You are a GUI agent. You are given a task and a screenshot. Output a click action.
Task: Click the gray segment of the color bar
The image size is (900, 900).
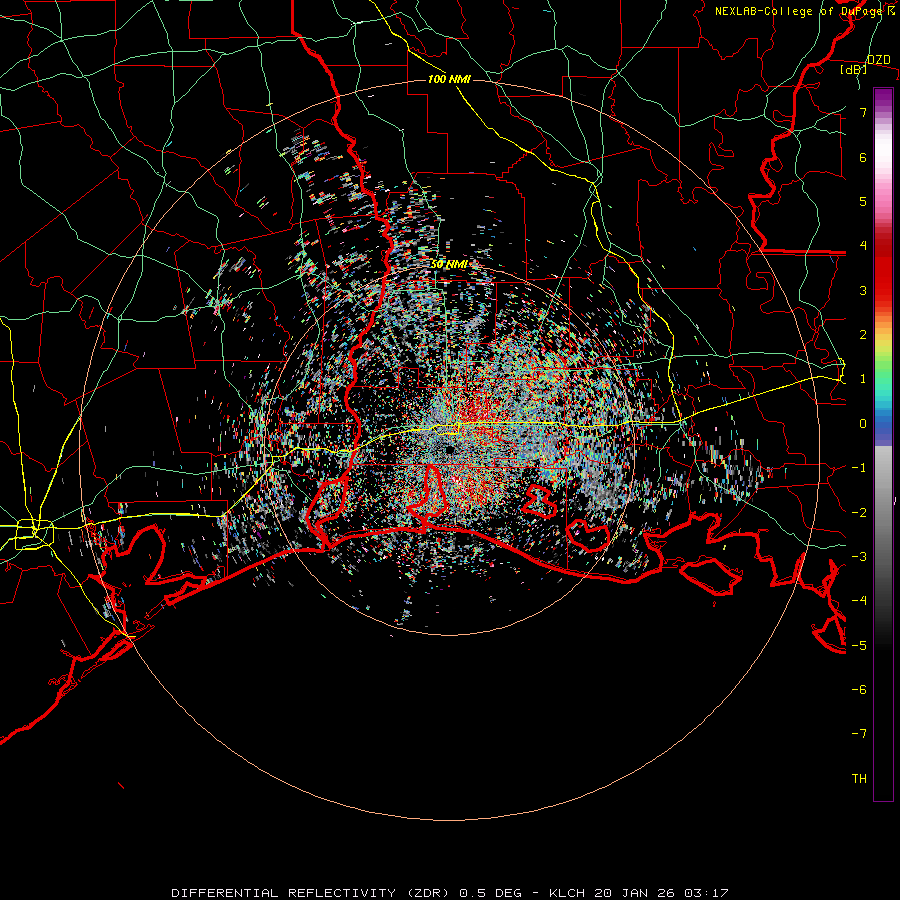pyautogui.click(x=883, y=499)
